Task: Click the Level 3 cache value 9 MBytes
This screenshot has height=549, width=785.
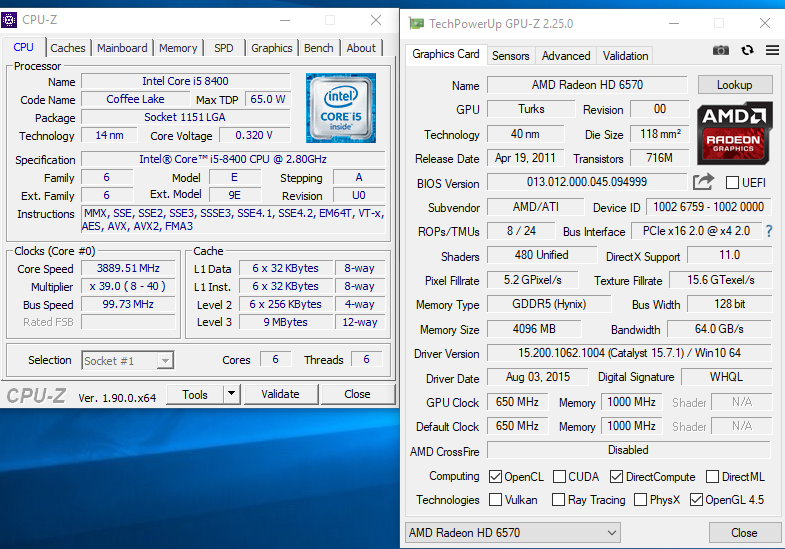Action: click(x=286, y=322)
